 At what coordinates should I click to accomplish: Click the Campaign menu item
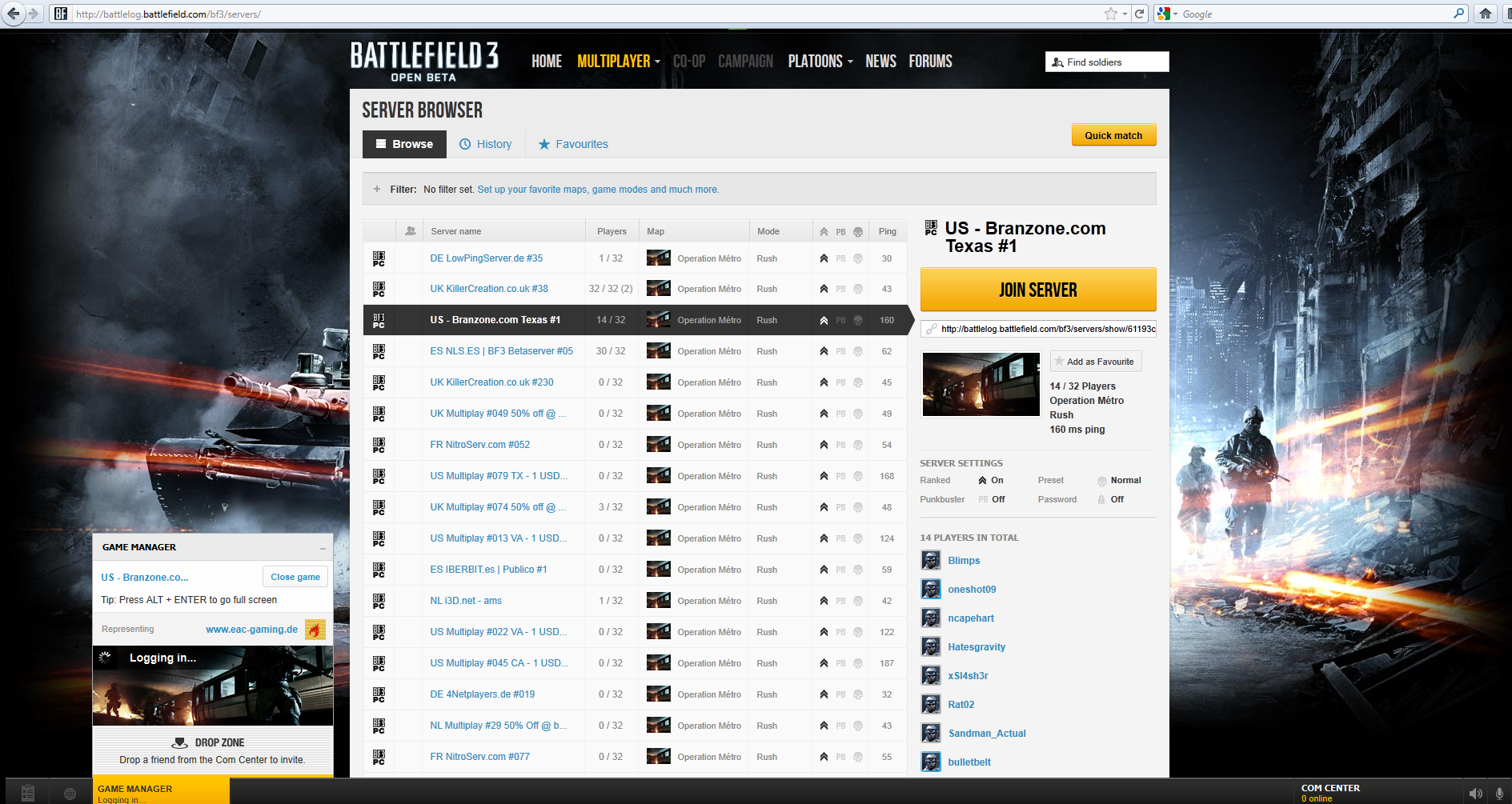point(745,62)
